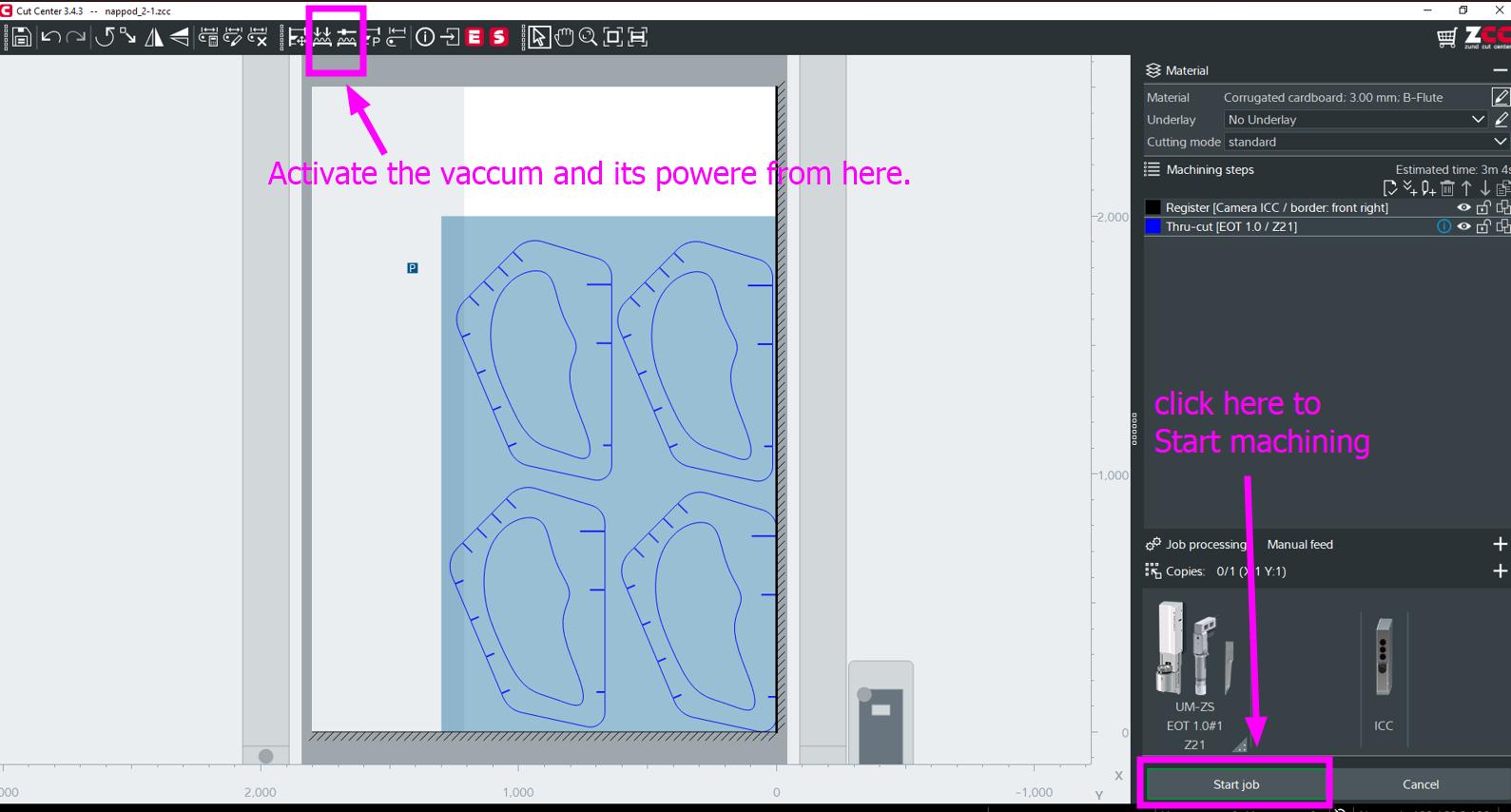The width and height of the screenshot is (1511, 812).
Task: Click the Corrugated cardboard material value
Action: (x=1333, y=97)
